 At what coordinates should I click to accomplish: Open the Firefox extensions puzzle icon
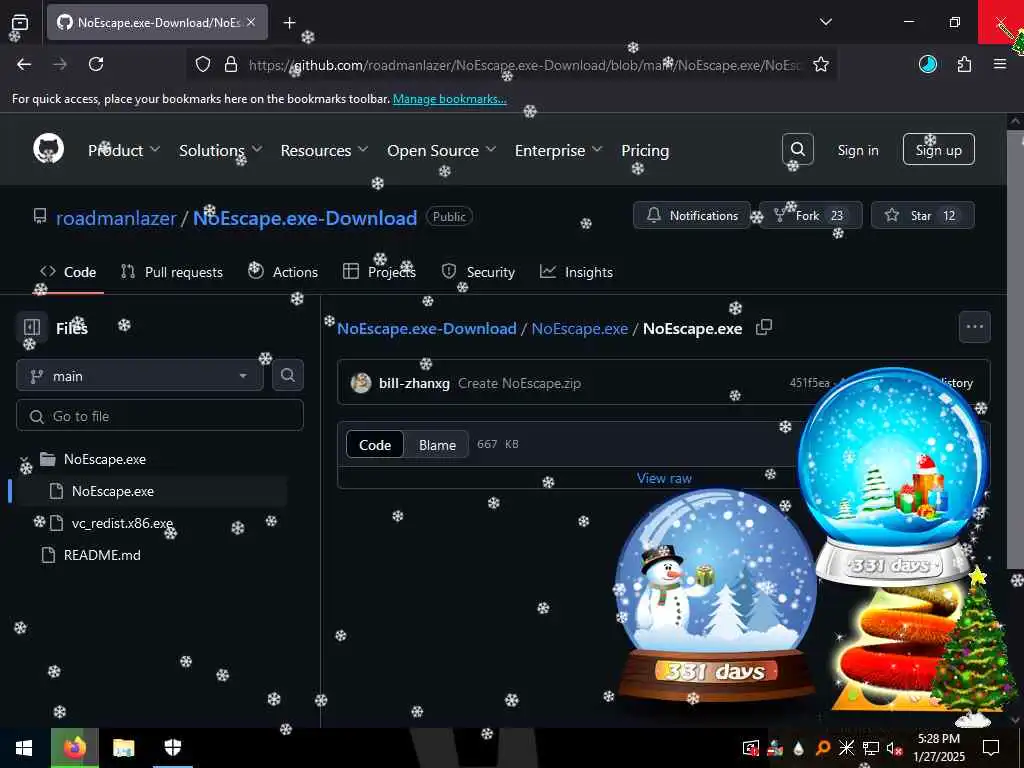964,64
